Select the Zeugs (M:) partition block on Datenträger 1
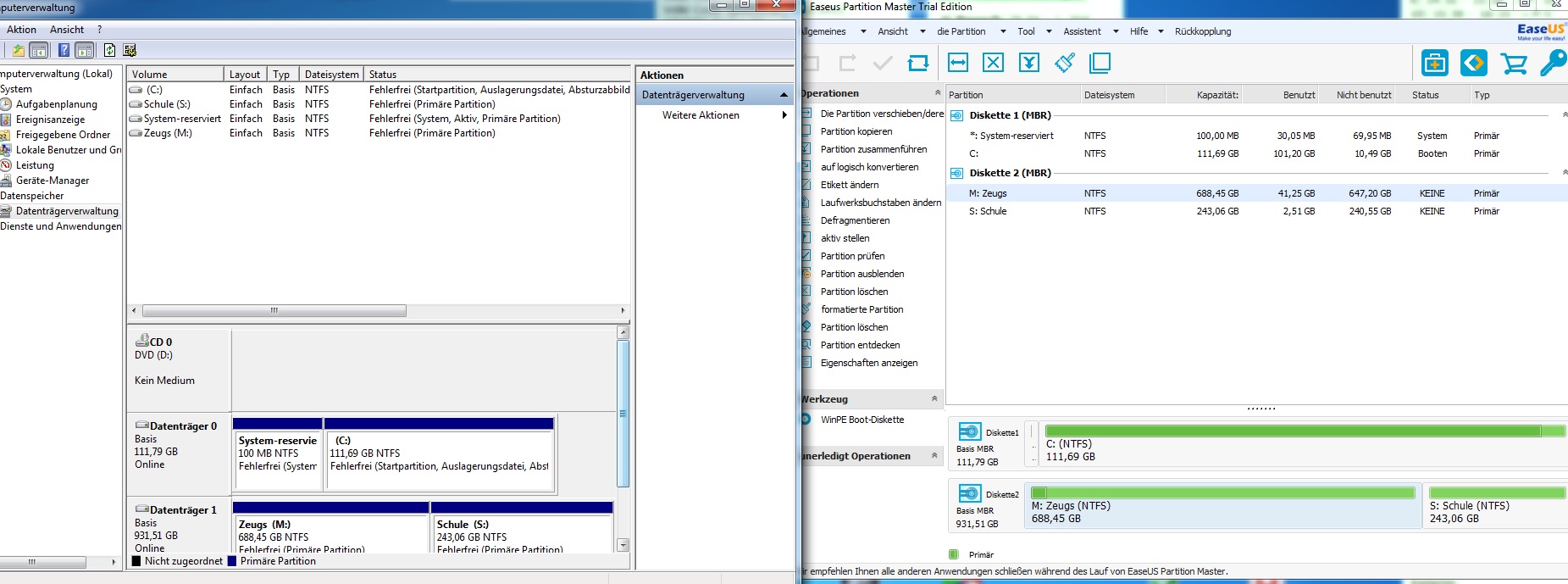Screen dimensions: 1568x584 pyautogui.click(x=332, y=527)
